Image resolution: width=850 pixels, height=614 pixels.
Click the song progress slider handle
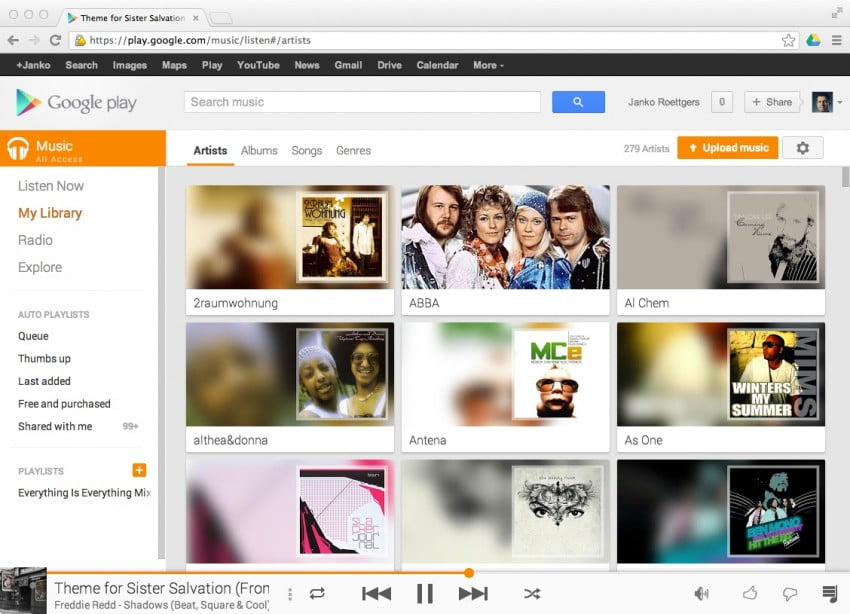pos(469,573)
